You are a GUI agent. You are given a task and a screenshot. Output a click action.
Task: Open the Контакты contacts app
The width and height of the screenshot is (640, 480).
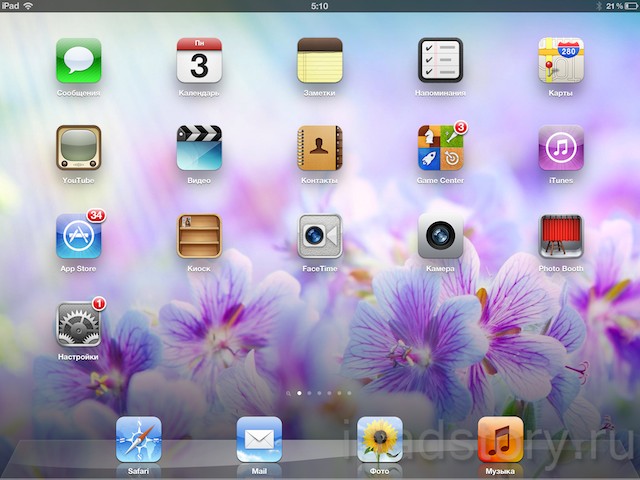pos(320,148)
